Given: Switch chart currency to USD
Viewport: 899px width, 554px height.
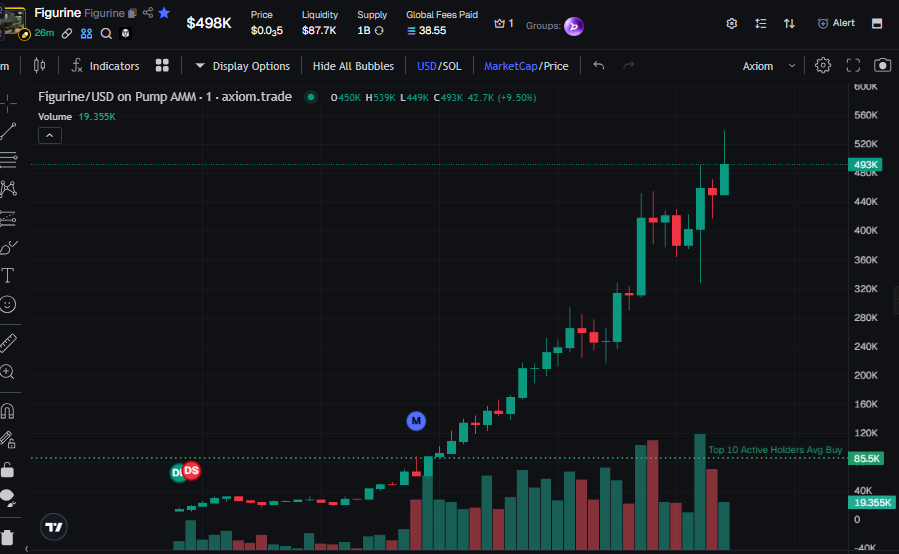Looking at the screenshot, I should point(427,66).
